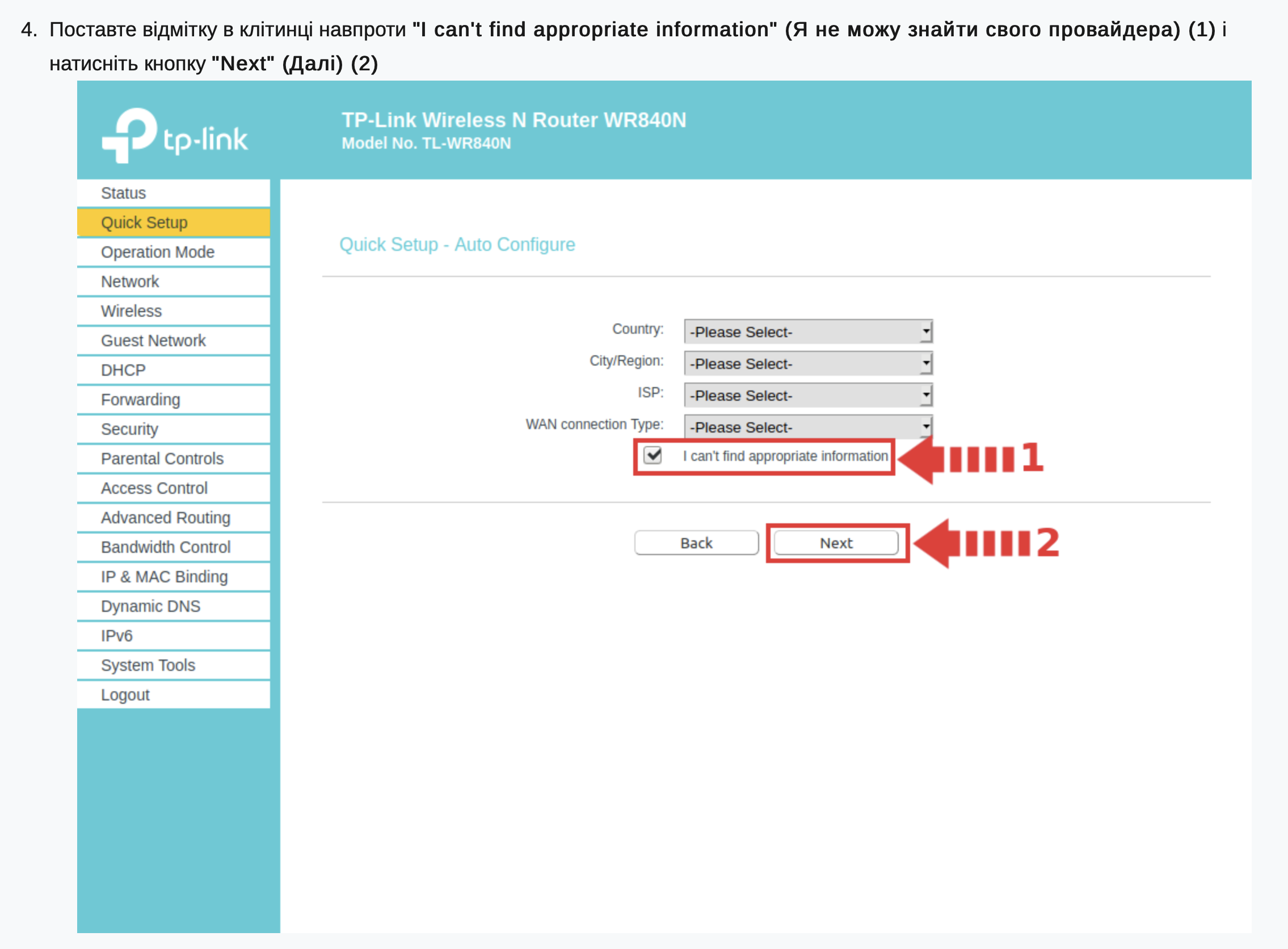Open the Parental Controls section
The width and height of the screenshot is (1288, 949).
tap(162, 459)
